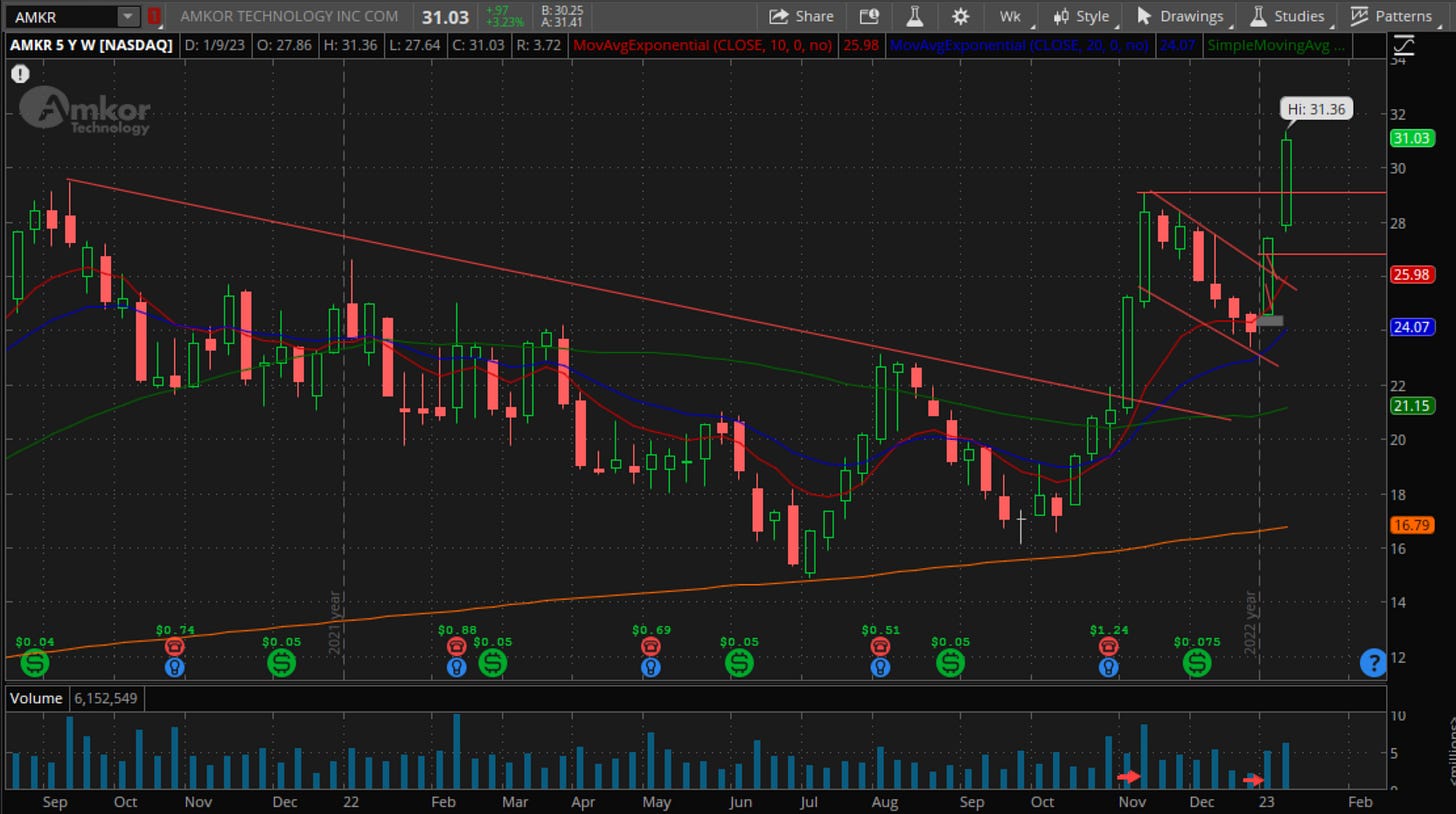Click the $0.05 dividend icon near June
This screenshot has width=1456, height=814.
[x=739, y=662]
